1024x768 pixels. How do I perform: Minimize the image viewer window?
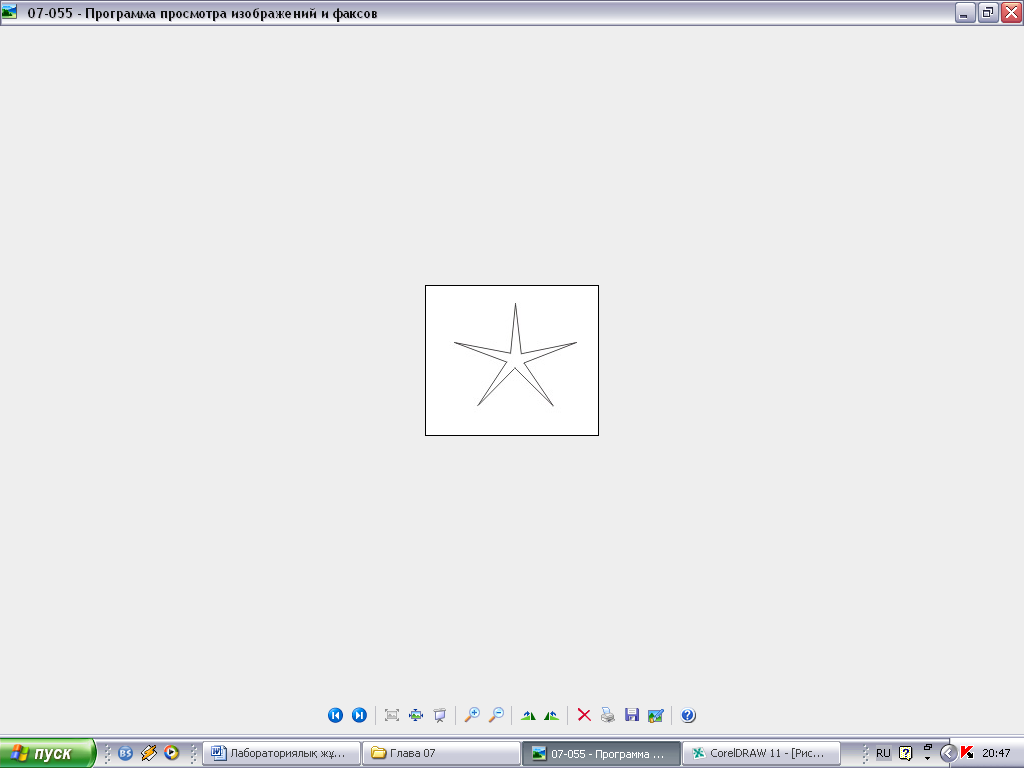[965, 12]
